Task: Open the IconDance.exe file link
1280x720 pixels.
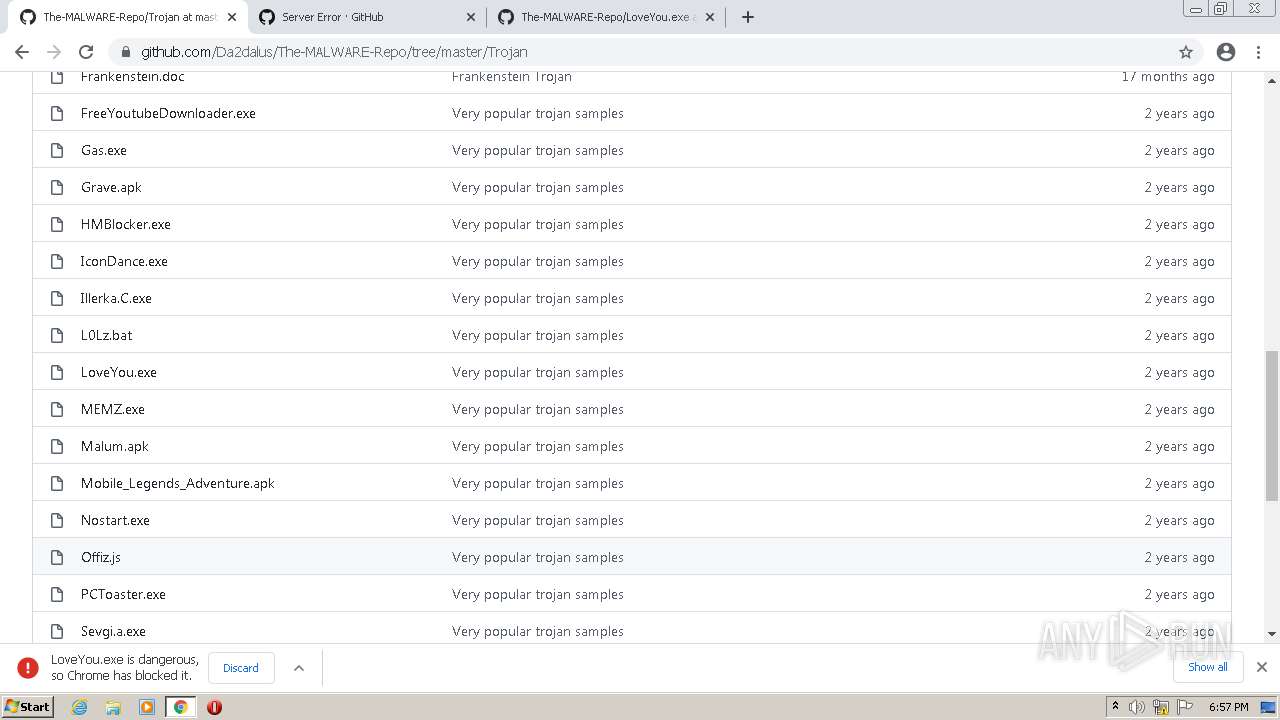Action: [x=124, y=261]
